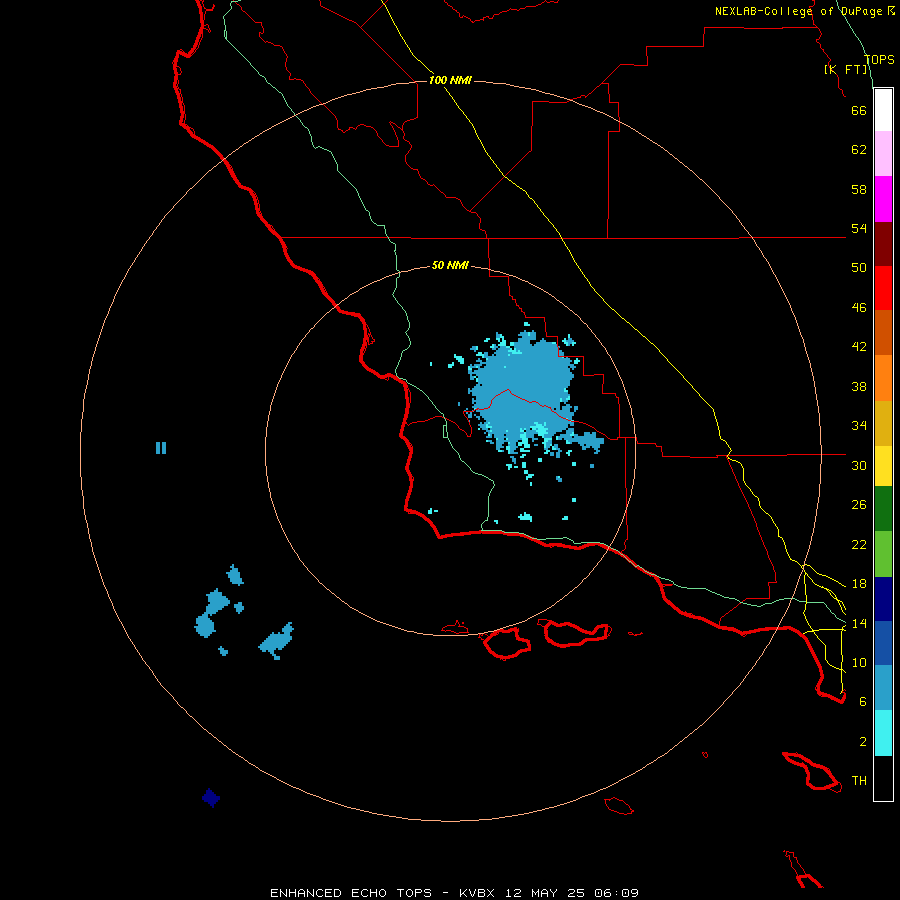
Task: Click the "10" legend value
Action: coord(859,662)
